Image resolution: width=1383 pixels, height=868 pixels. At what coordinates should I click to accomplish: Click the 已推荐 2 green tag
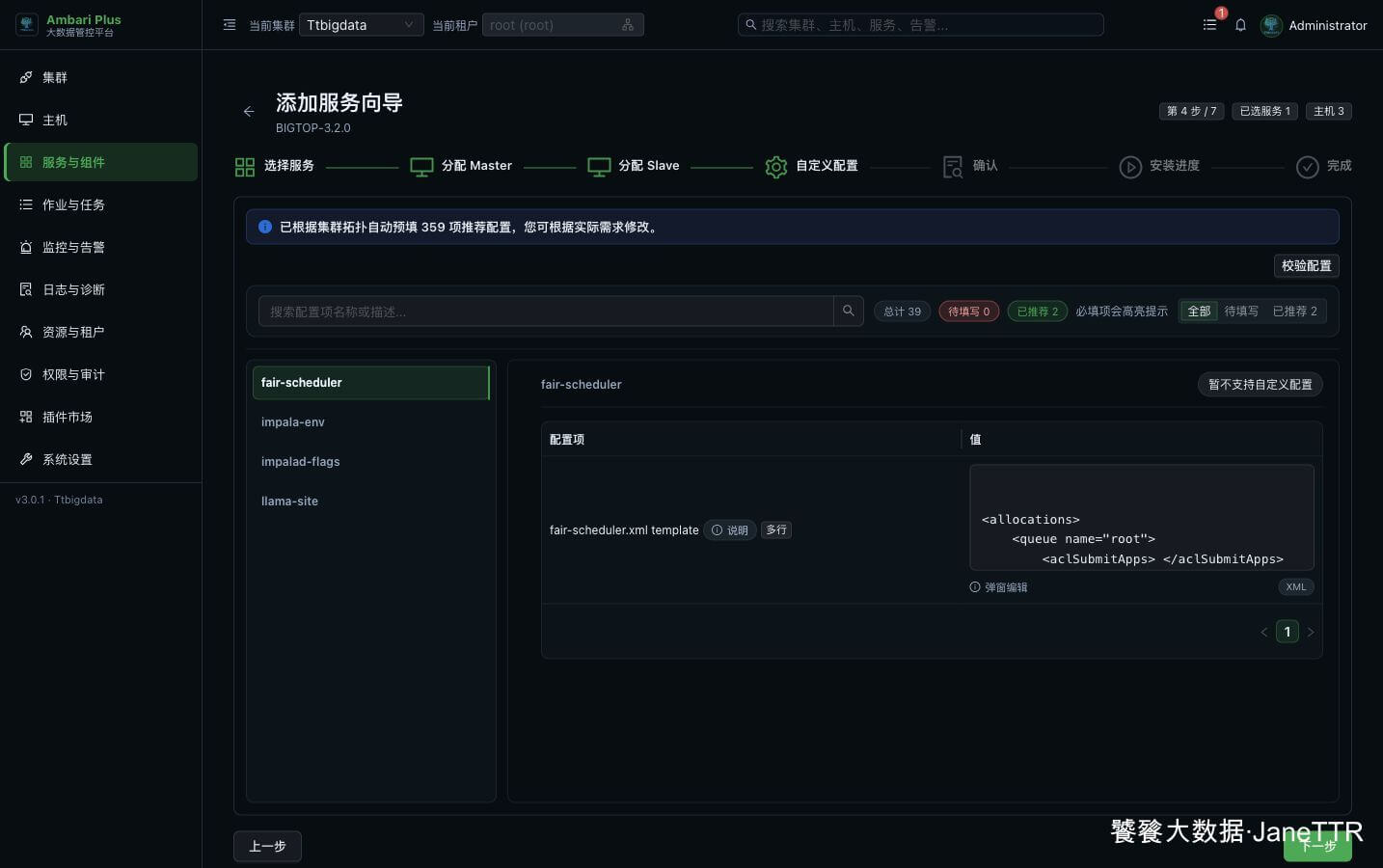[1038, 312]
